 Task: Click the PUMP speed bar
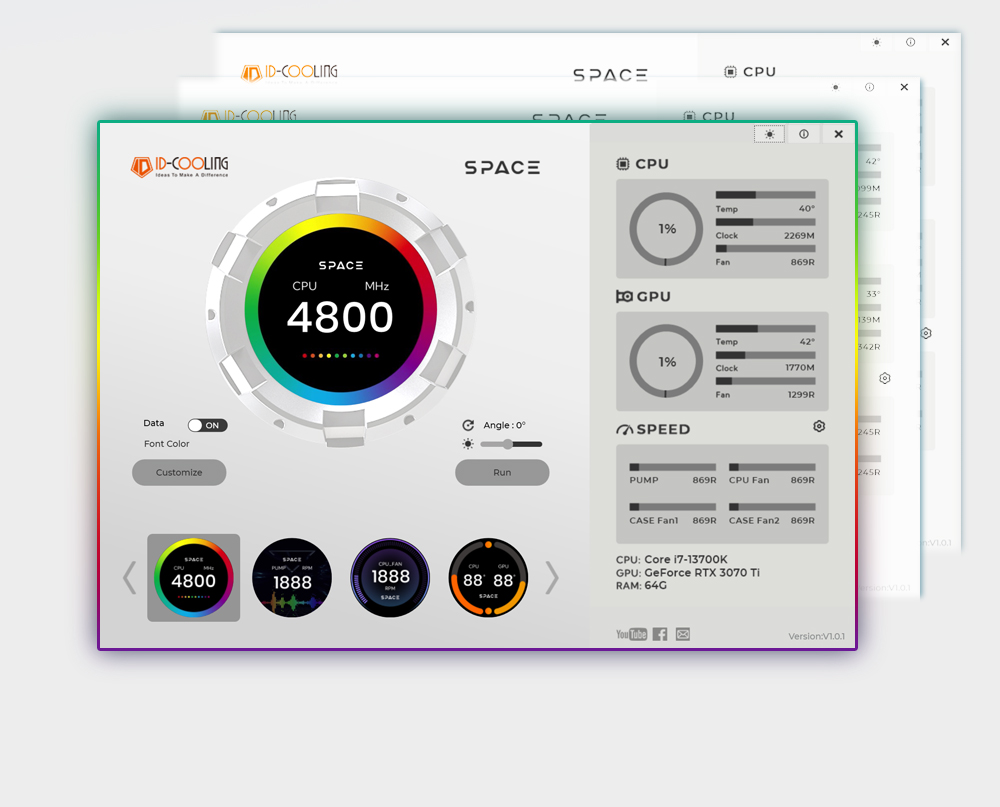pyautogui.click(x=673, y=467)
